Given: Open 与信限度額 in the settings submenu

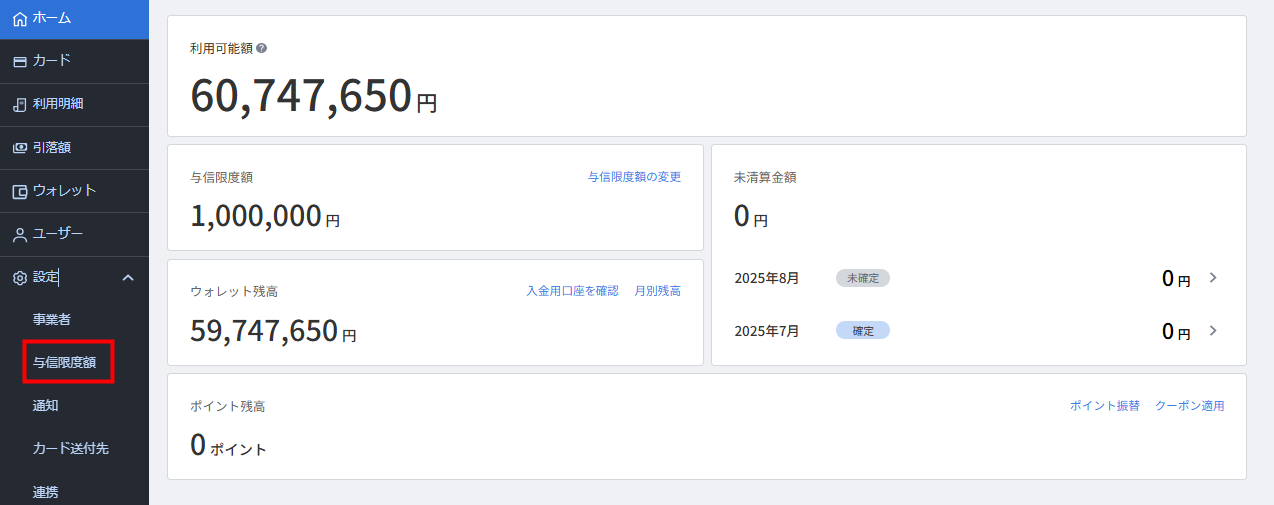Looking at the screenshot, I should tap(64, 362).
